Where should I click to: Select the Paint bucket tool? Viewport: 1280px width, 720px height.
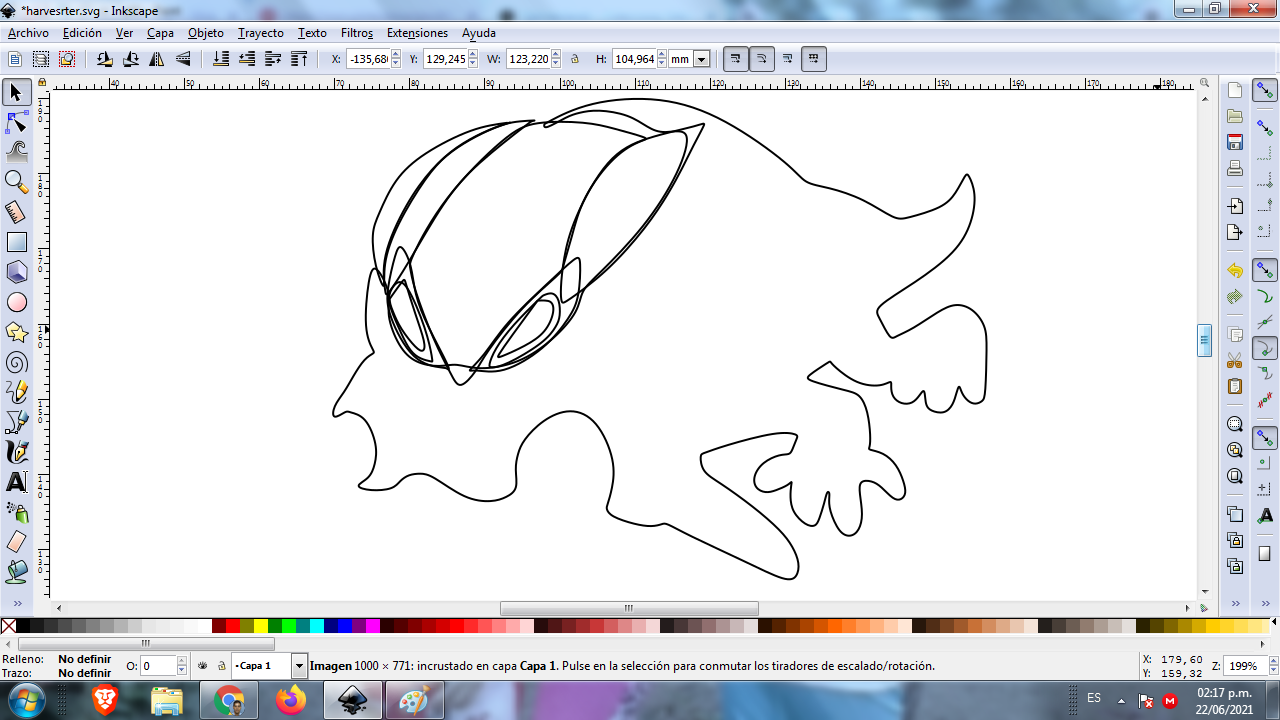click(x=16, y=572)
